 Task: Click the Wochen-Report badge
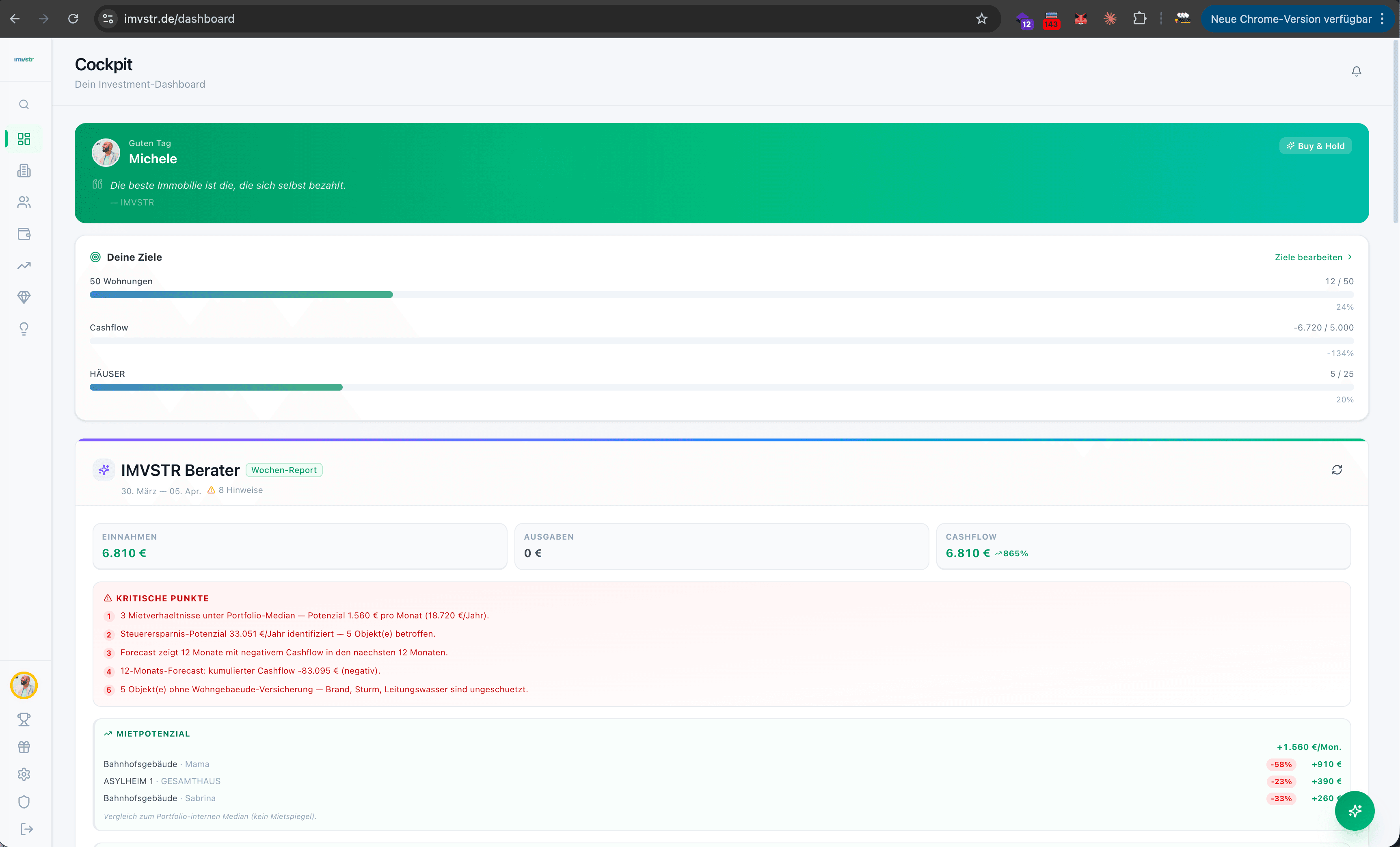coord(283,470)
